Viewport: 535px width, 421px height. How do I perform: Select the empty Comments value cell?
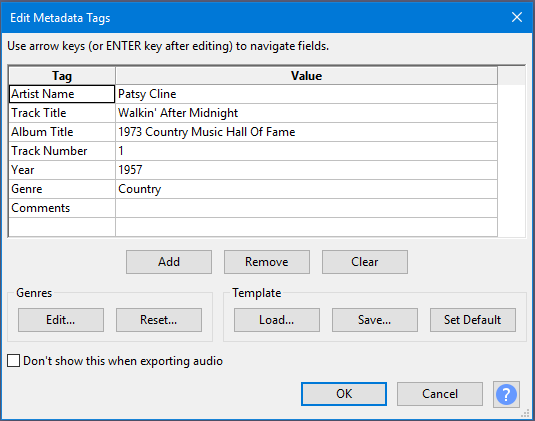pyautogui.click(x=306, y=208)
